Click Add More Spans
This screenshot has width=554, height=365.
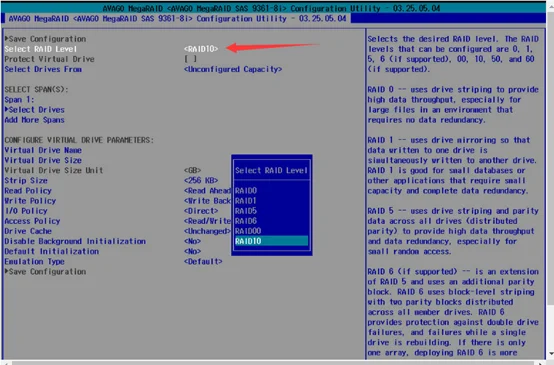tap(35, 120)
